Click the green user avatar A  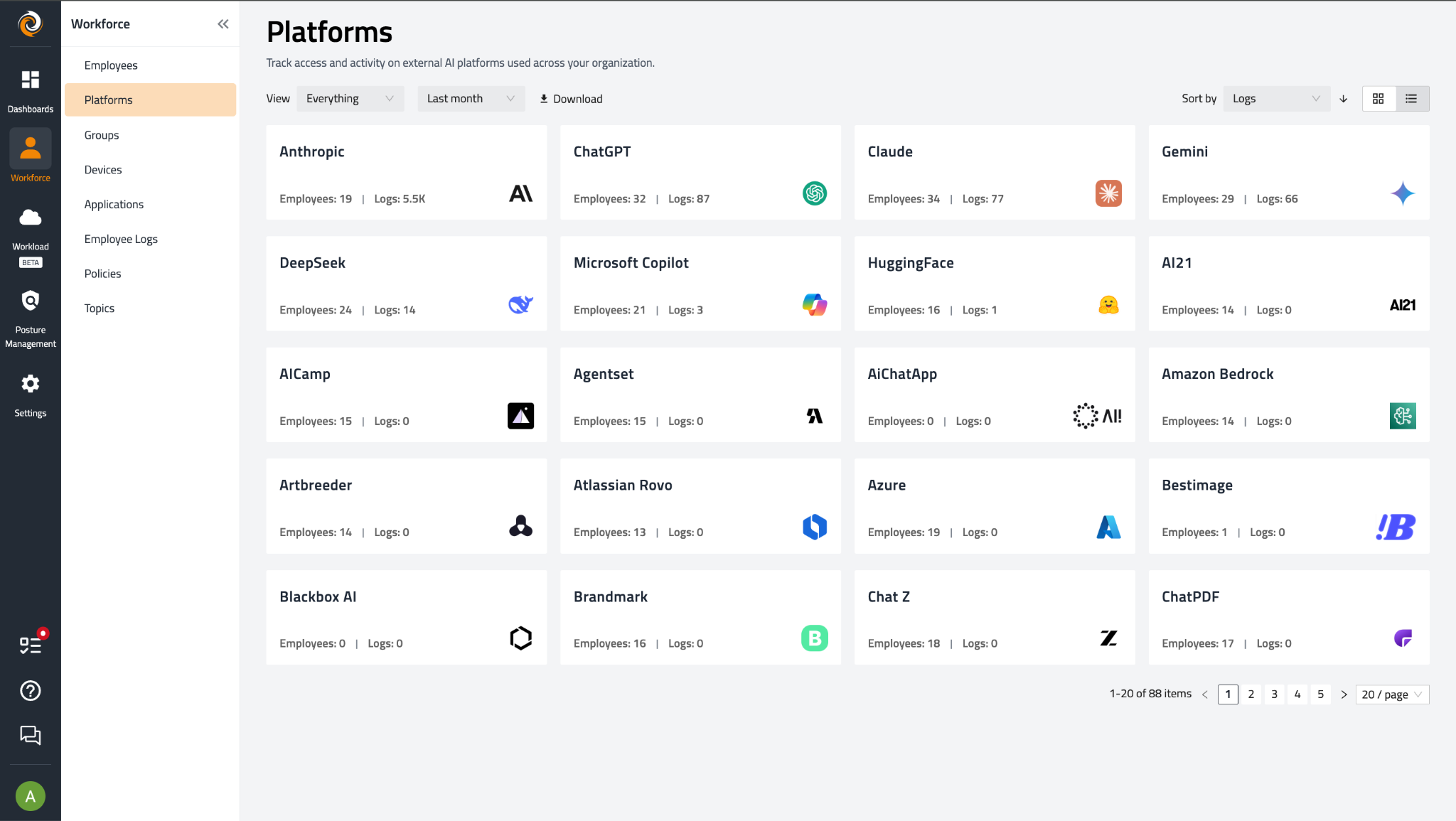(x=31, y=796)
